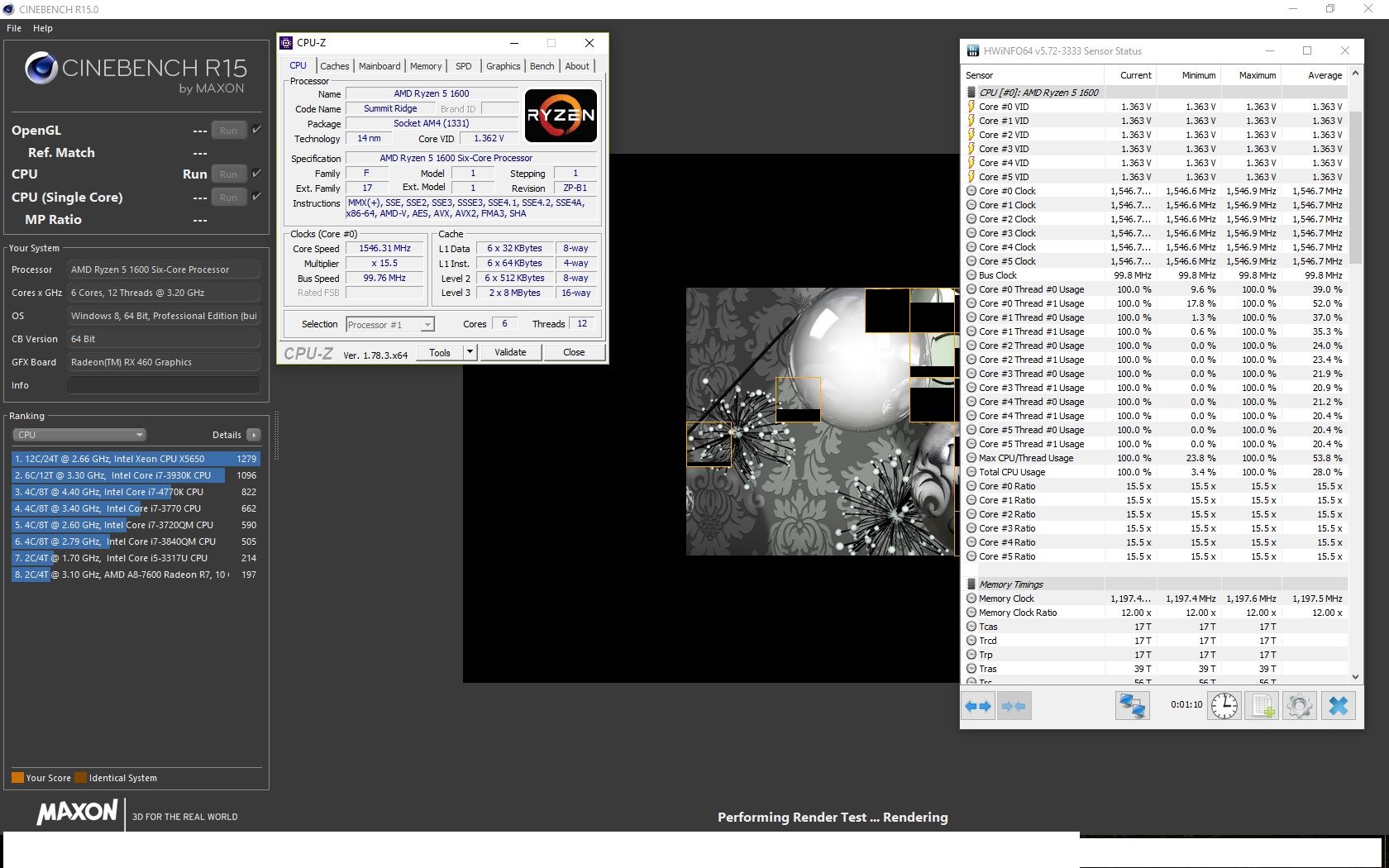Click MAXON logo at bottom left
This screenshot has height=868, width=1389.
[x=77, y=813]
